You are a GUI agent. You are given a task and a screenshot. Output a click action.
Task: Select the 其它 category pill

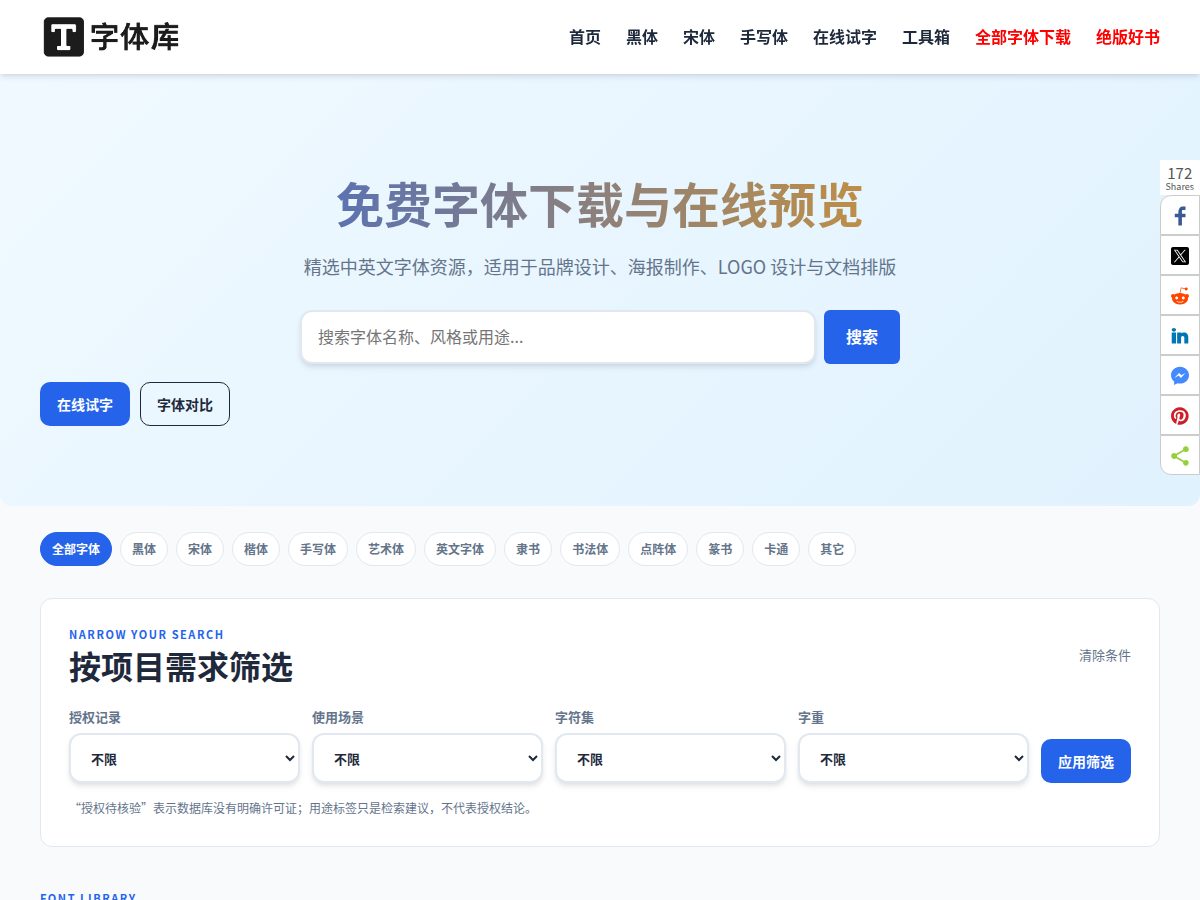(x=832, y=549)
